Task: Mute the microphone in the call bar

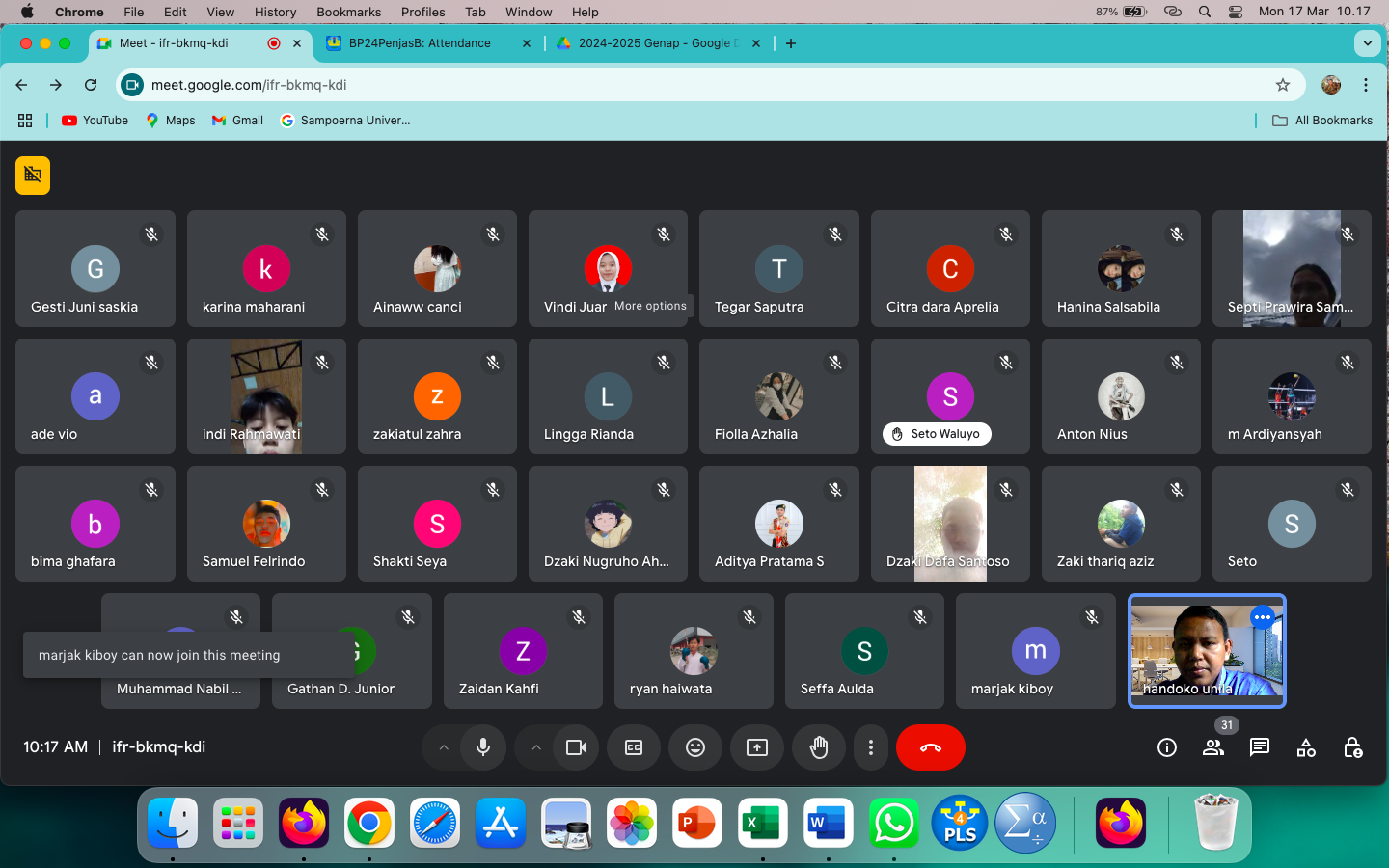Action: 483,747
